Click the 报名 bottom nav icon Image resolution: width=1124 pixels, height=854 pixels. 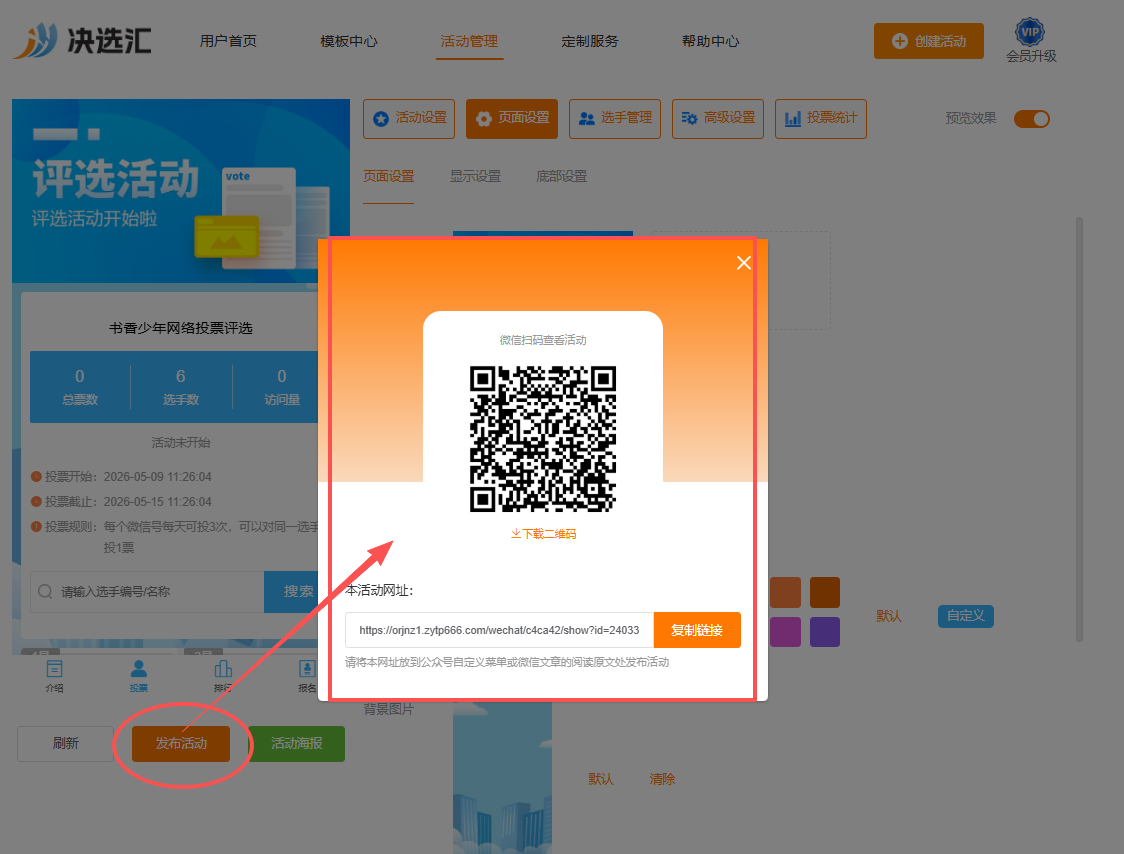307,676
